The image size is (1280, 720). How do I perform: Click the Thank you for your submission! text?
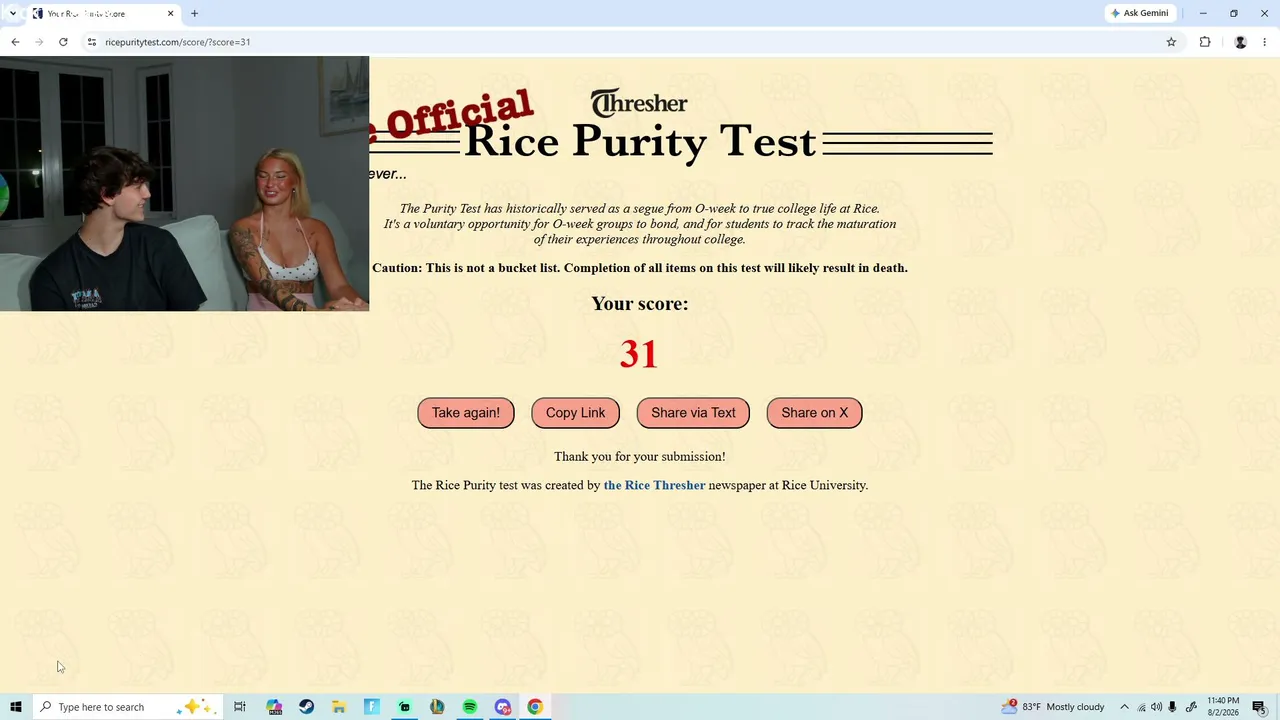tap(640, 457)
